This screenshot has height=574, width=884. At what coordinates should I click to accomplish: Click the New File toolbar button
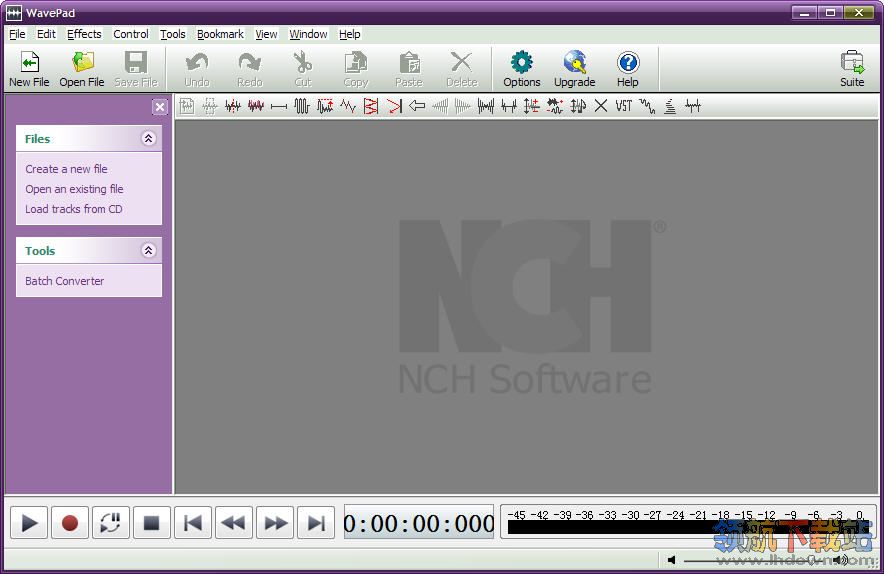tap(29, 69)
